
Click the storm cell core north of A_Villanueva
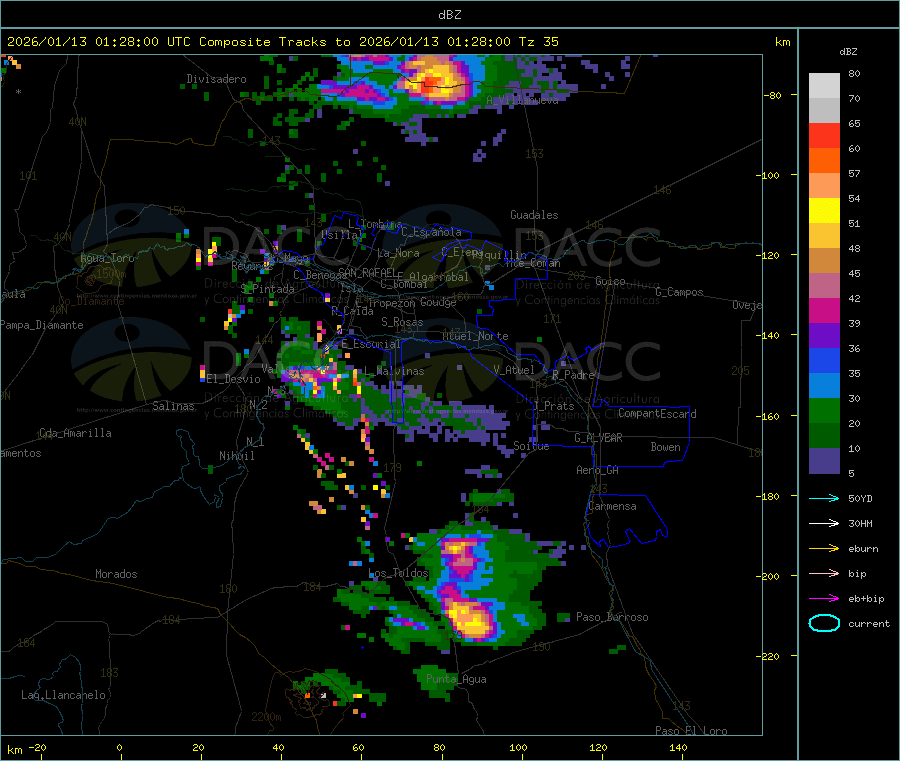pyautogui.click(x=435, y=79)
